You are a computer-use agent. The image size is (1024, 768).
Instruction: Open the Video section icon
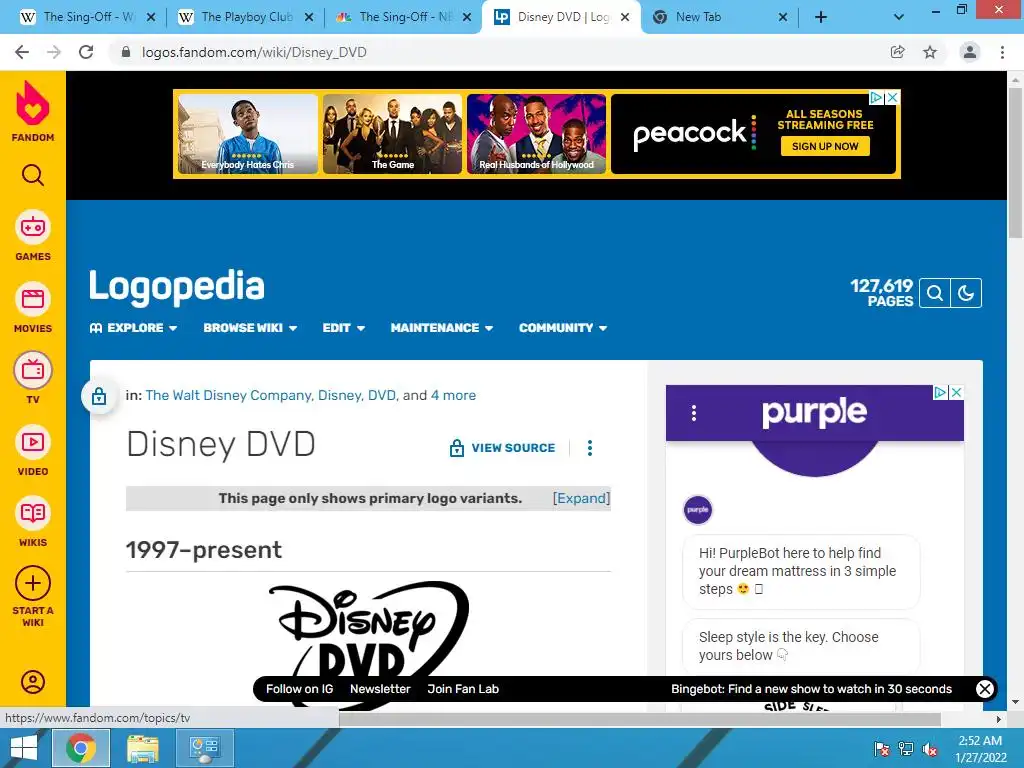33,442
